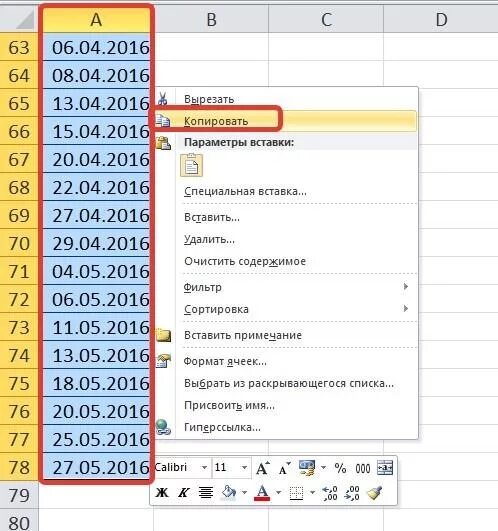Click cell containing 18.05.2016
This screenshot has height=531, width=498.
tap(96, 383)
